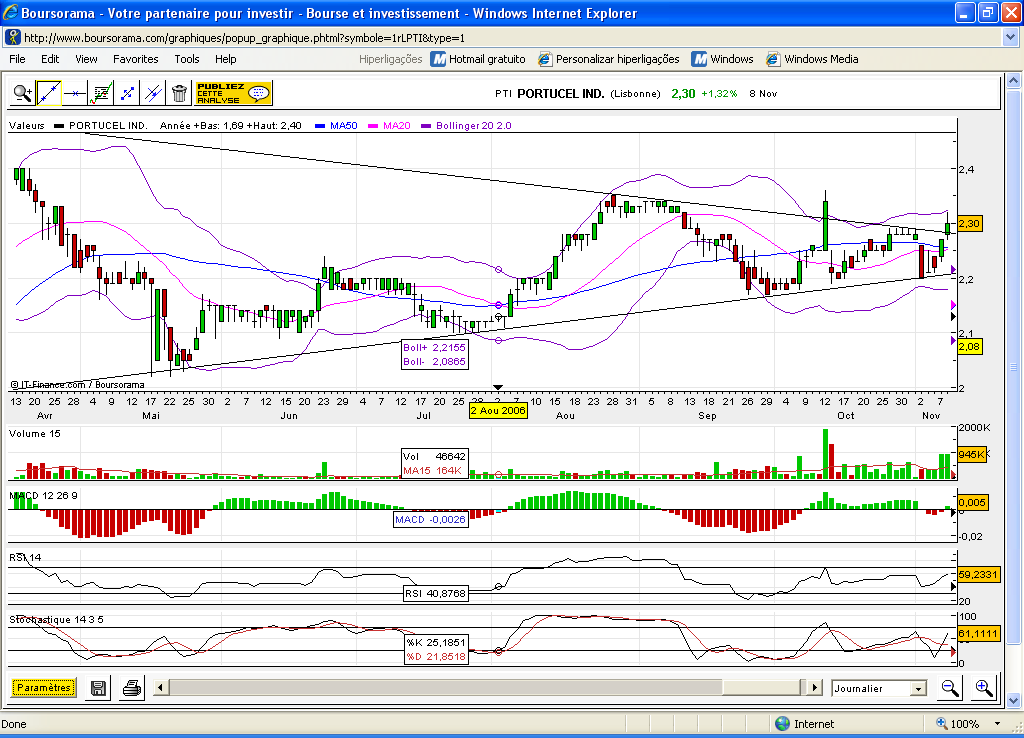
Task: Click the Publiez cette analyse button
Action: click(x=233, y=93)
